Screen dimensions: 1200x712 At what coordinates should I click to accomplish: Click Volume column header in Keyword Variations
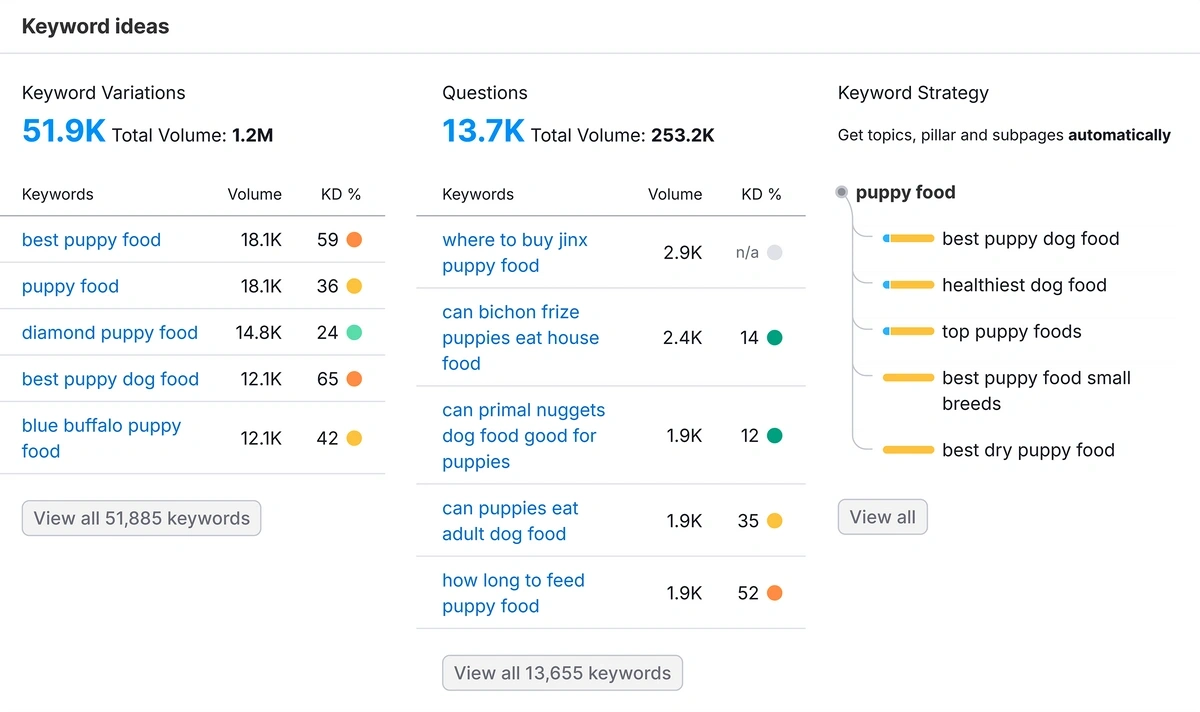click(x=255, y=195)
